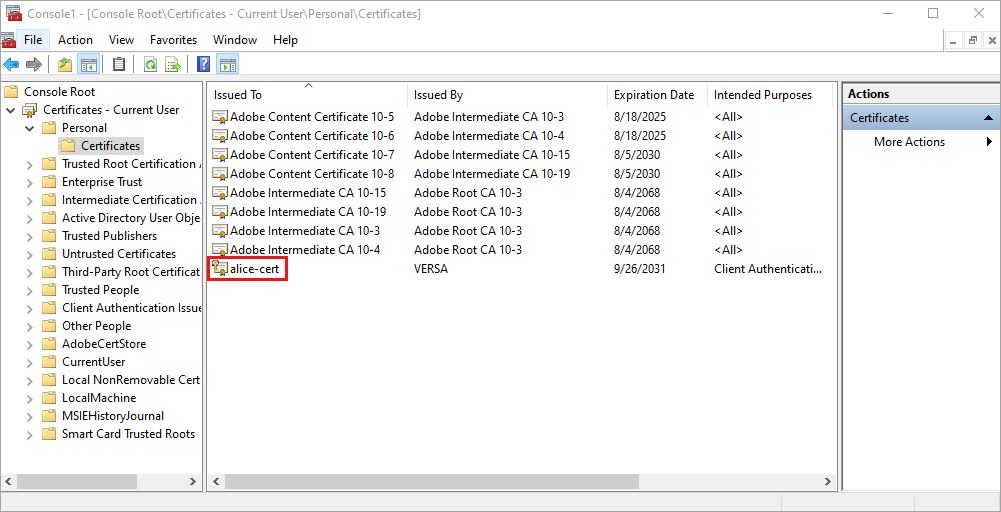Screen dimensions: 1001x512
Task: Refresh the view with green arrow icon
Action: 151,64
